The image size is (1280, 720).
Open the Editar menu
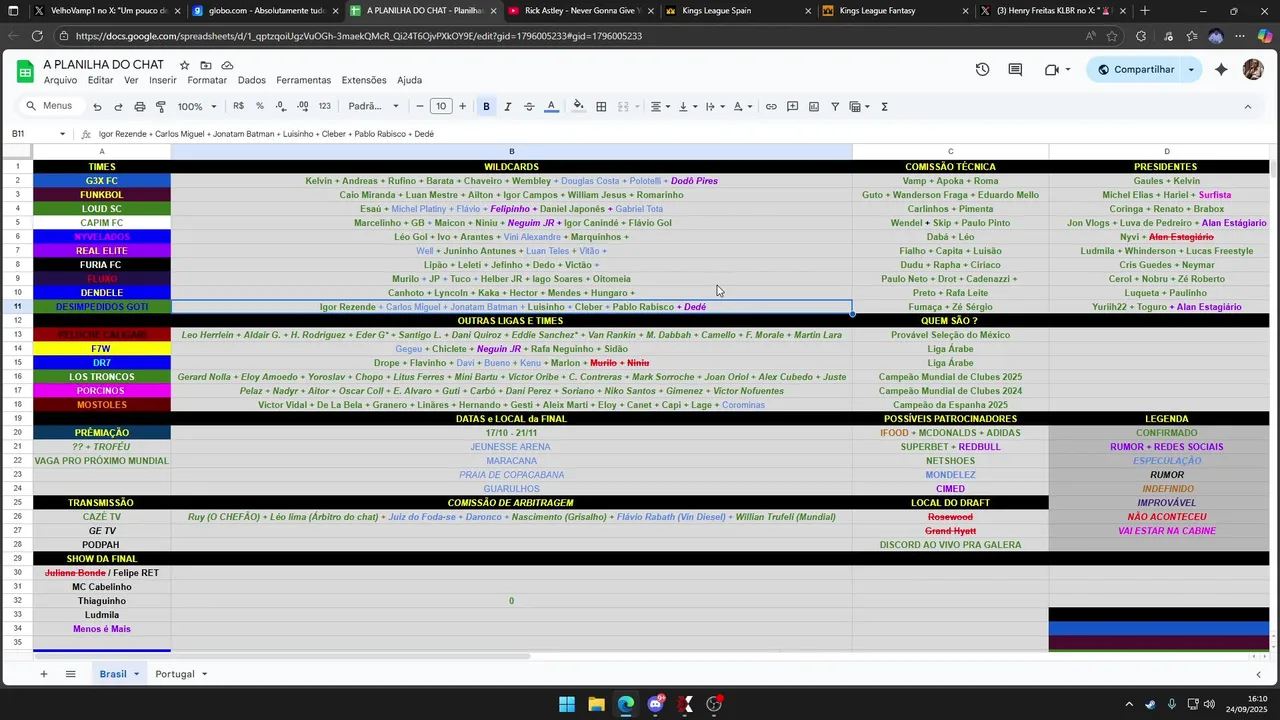point(100,80)
